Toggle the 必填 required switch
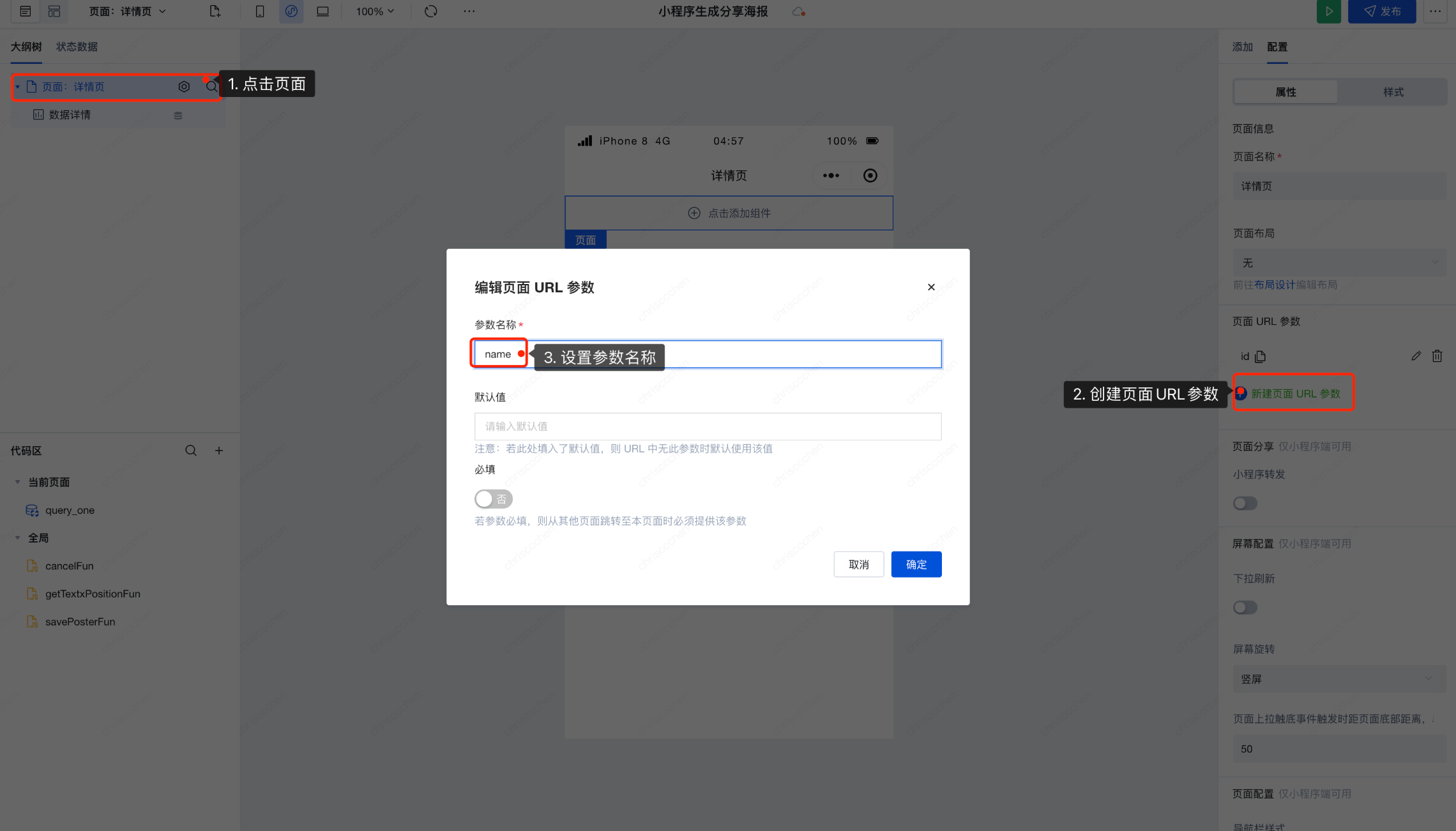Viewport: 1456px width, 831px height. pyautogui.click(x=493, y=499)
